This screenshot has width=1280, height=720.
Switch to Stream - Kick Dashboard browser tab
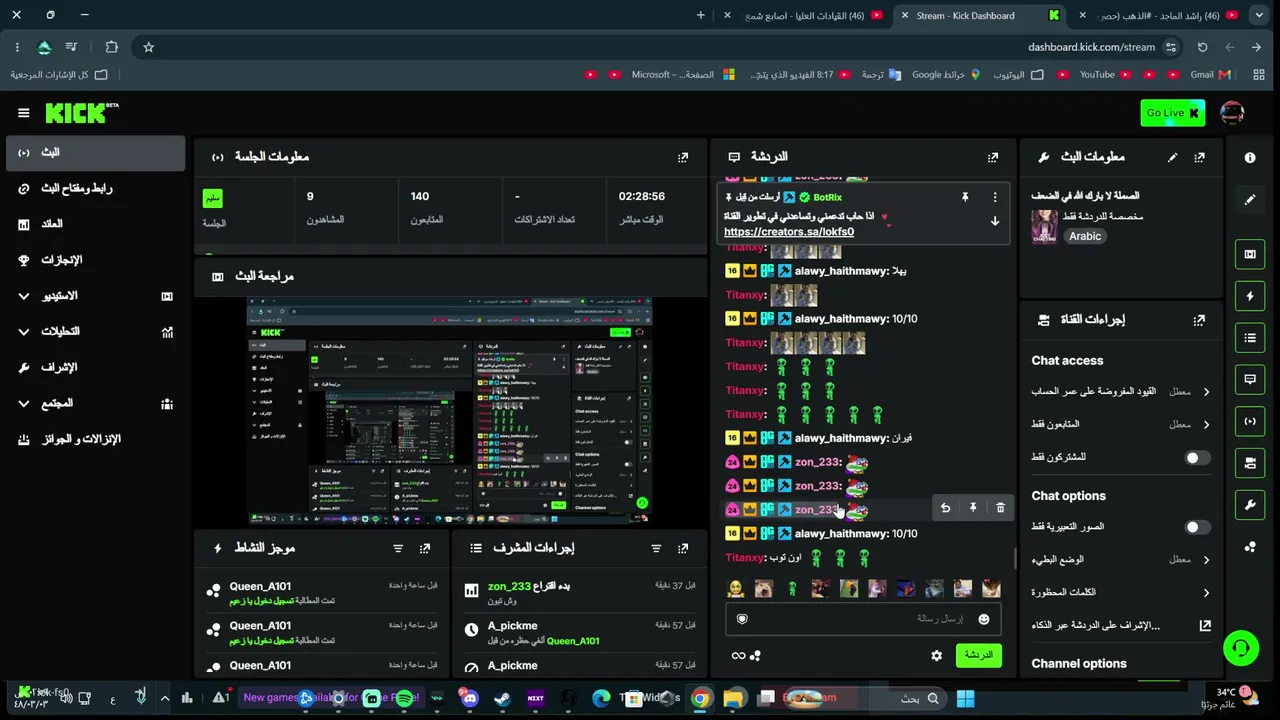tap(980, 15)
